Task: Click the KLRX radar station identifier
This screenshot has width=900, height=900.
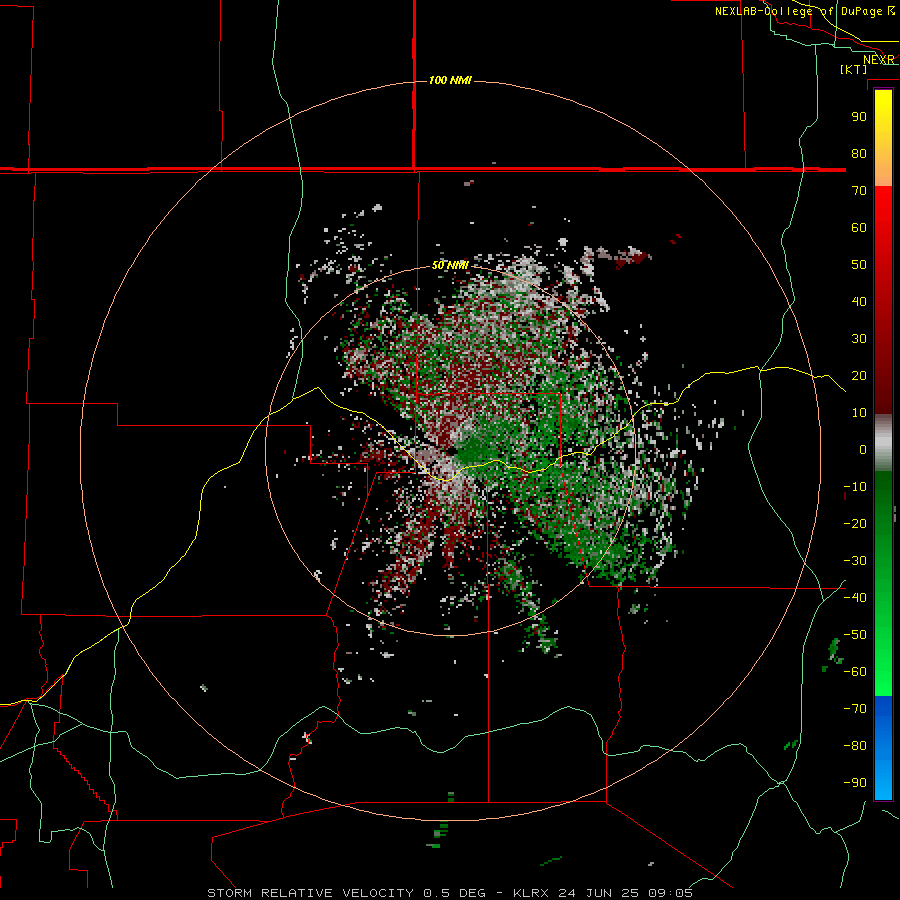Action: (533, 893)
